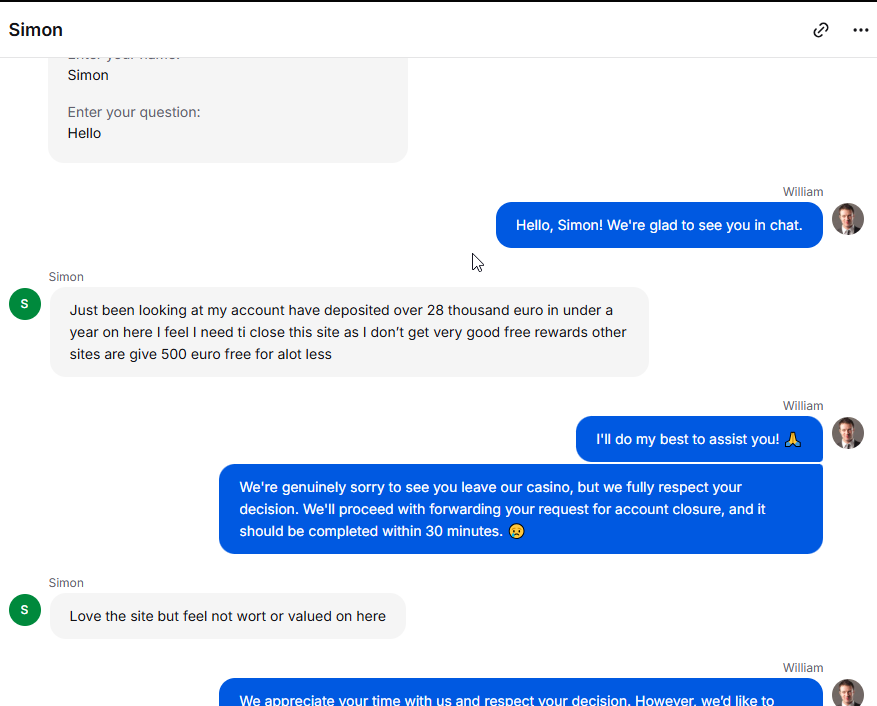Click William's avatar beside "I'll do my best" message
Viewport: 877px width, 706px height.
(847, 433)
